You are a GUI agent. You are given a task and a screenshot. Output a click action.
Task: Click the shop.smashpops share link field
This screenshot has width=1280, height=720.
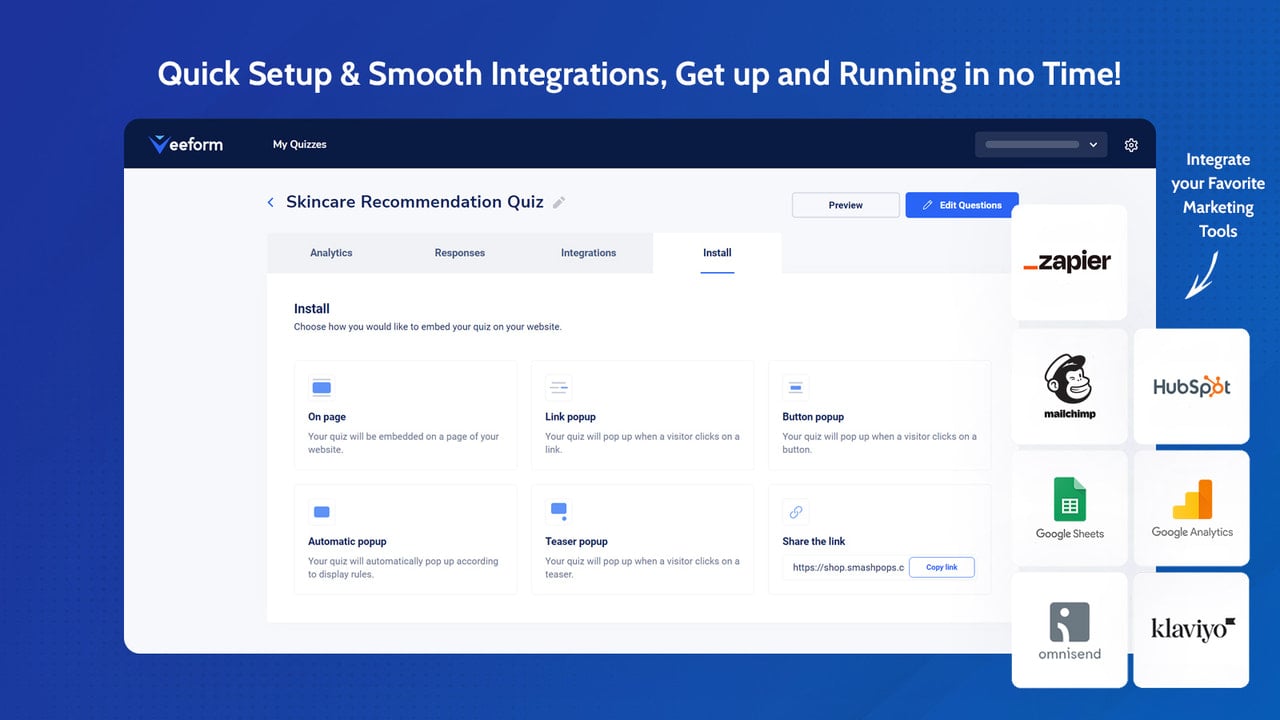[x=846, y=567]
